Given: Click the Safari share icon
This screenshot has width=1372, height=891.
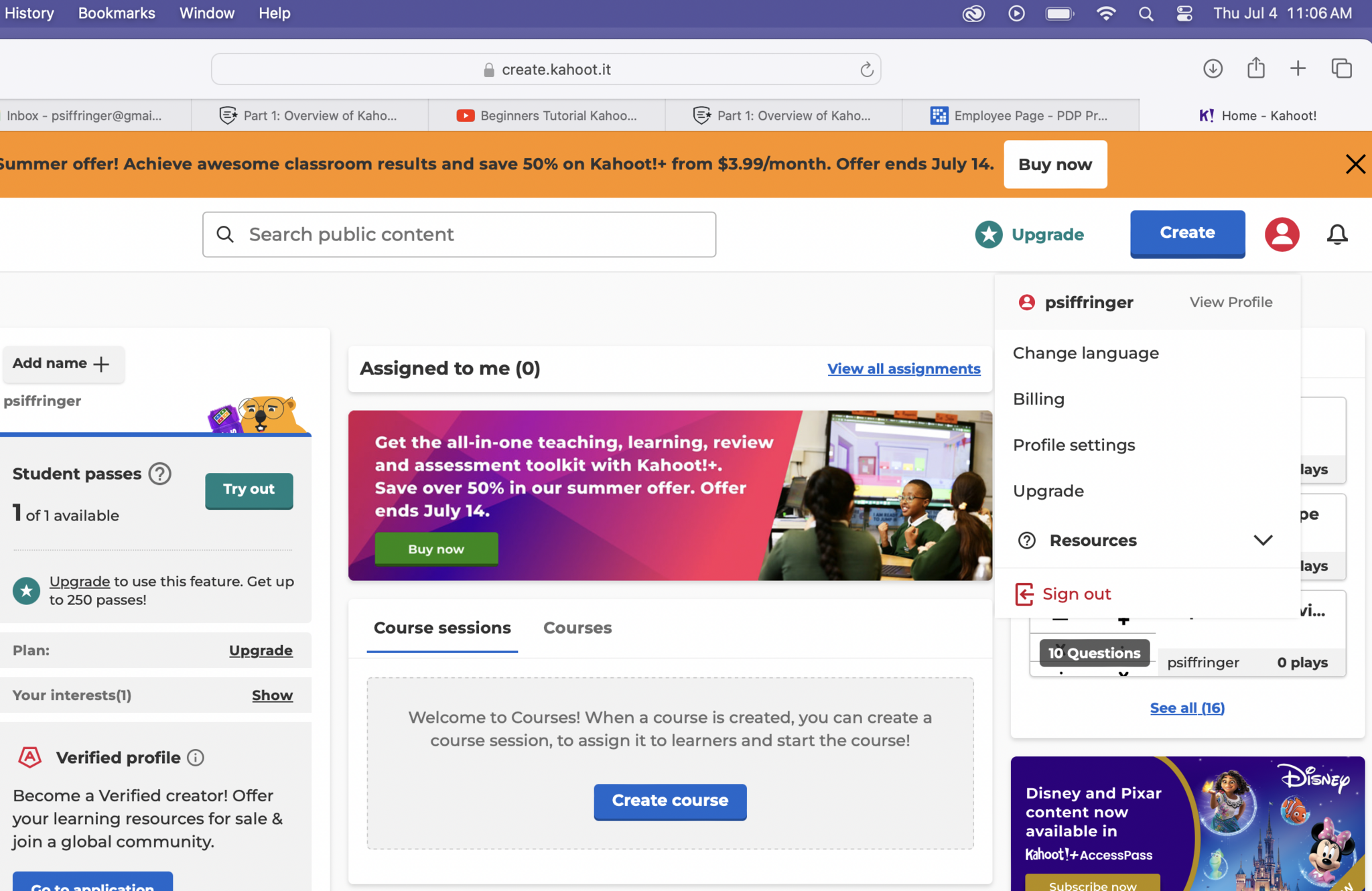Looking at the screenshot, I should pyautogui.click(x=1255, y=68).
